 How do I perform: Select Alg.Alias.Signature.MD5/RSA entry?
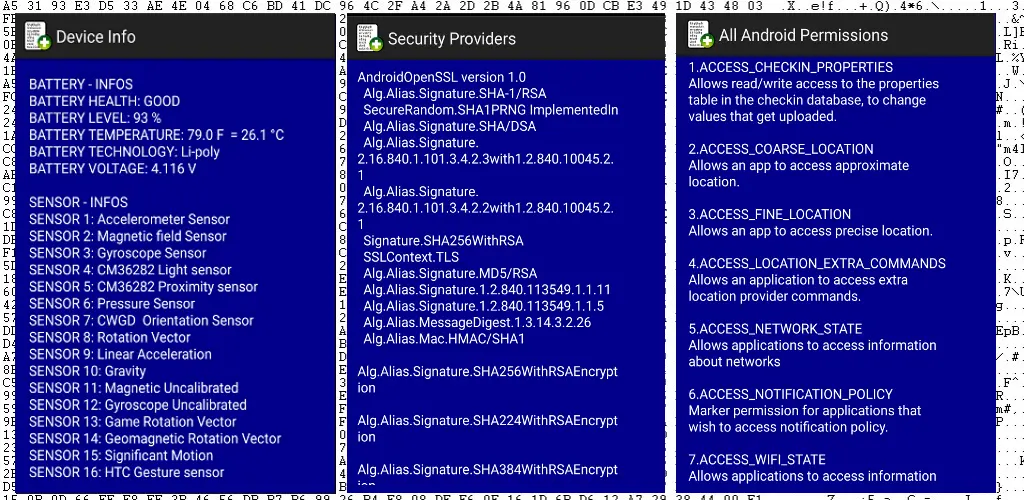coord(451,273)
